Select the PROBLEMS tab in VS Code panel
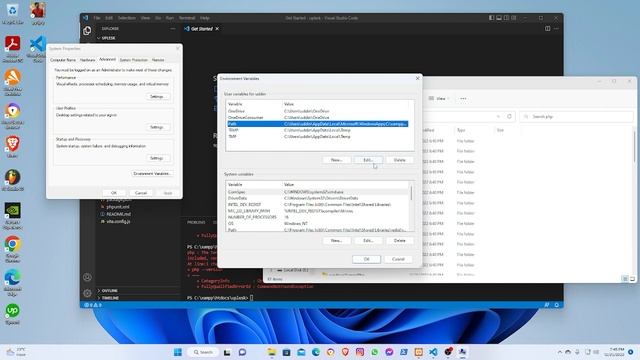The image size is (640, 360). click(x=196, y=222)
